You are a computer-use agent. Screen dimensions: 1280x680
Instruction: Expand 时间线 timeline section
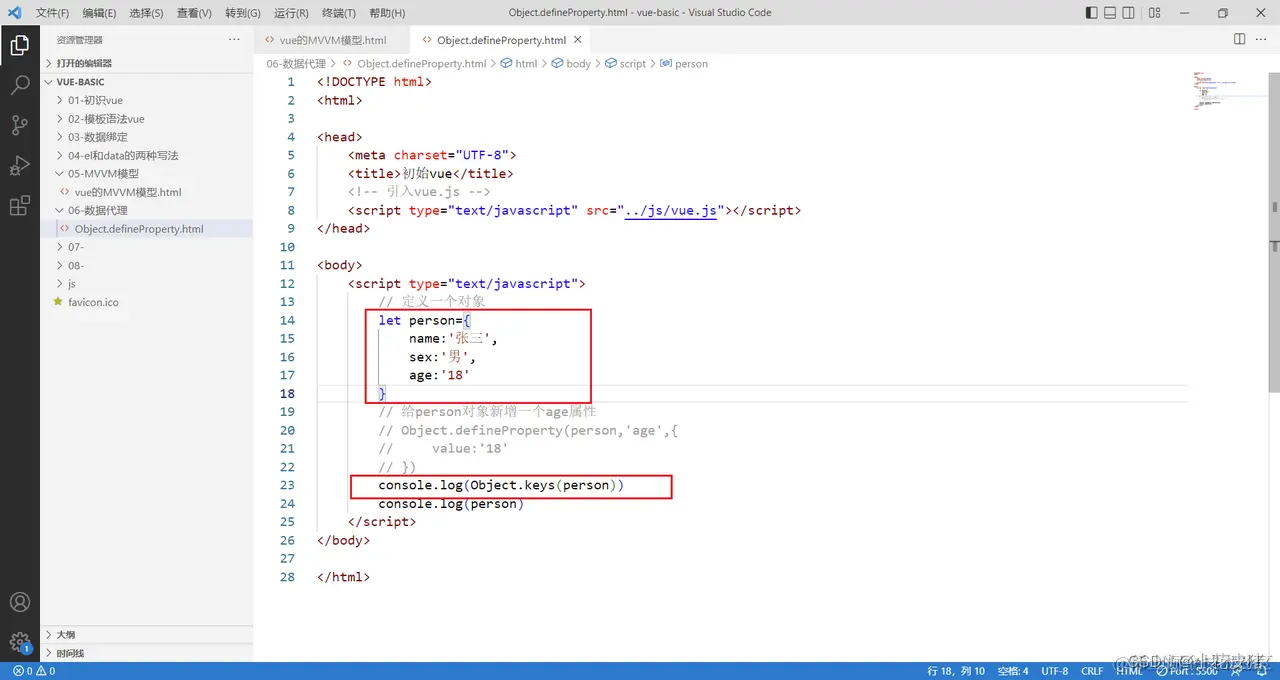pyautogui.click(x=147, y=653)
